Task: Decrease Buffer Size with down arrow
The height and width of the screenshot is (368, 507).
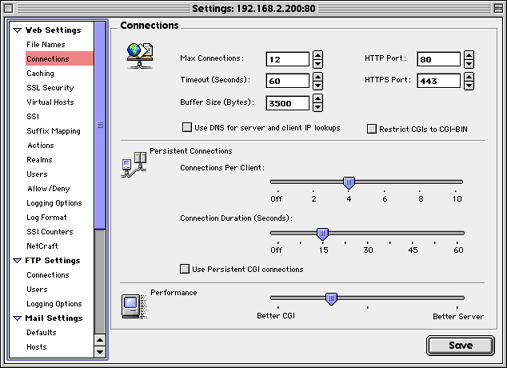Action: pyautogui.click(x=318, y=107)
